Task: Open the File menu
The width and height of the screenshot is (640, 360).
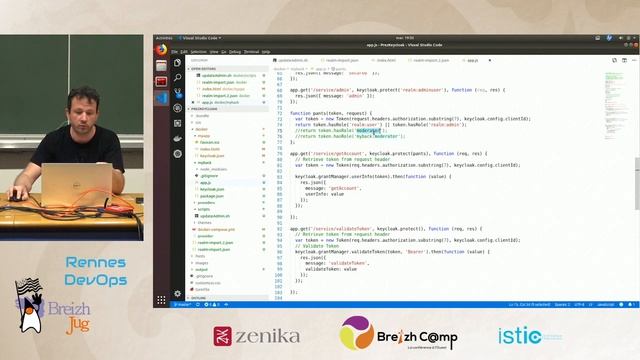Action: pyautogui.click(x=174, y=52)
